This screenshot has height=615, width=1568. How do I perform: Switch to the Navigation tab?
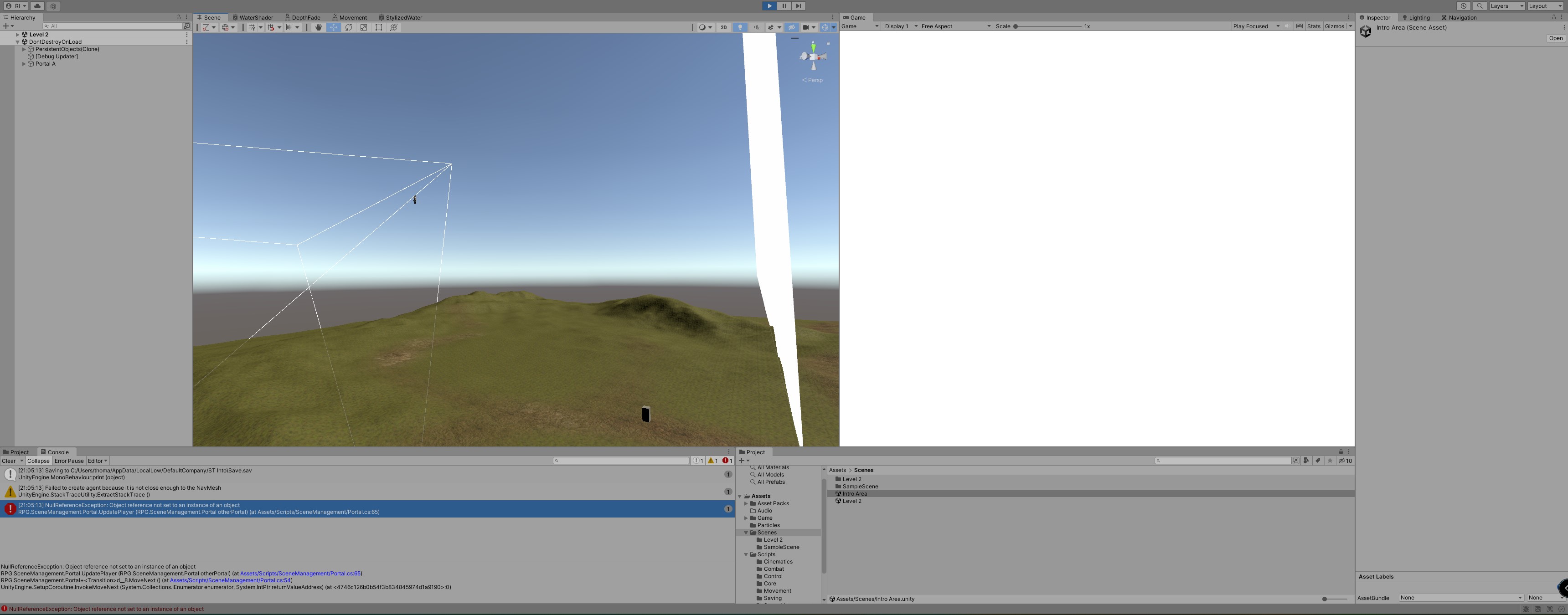(x=1459, y=18)
